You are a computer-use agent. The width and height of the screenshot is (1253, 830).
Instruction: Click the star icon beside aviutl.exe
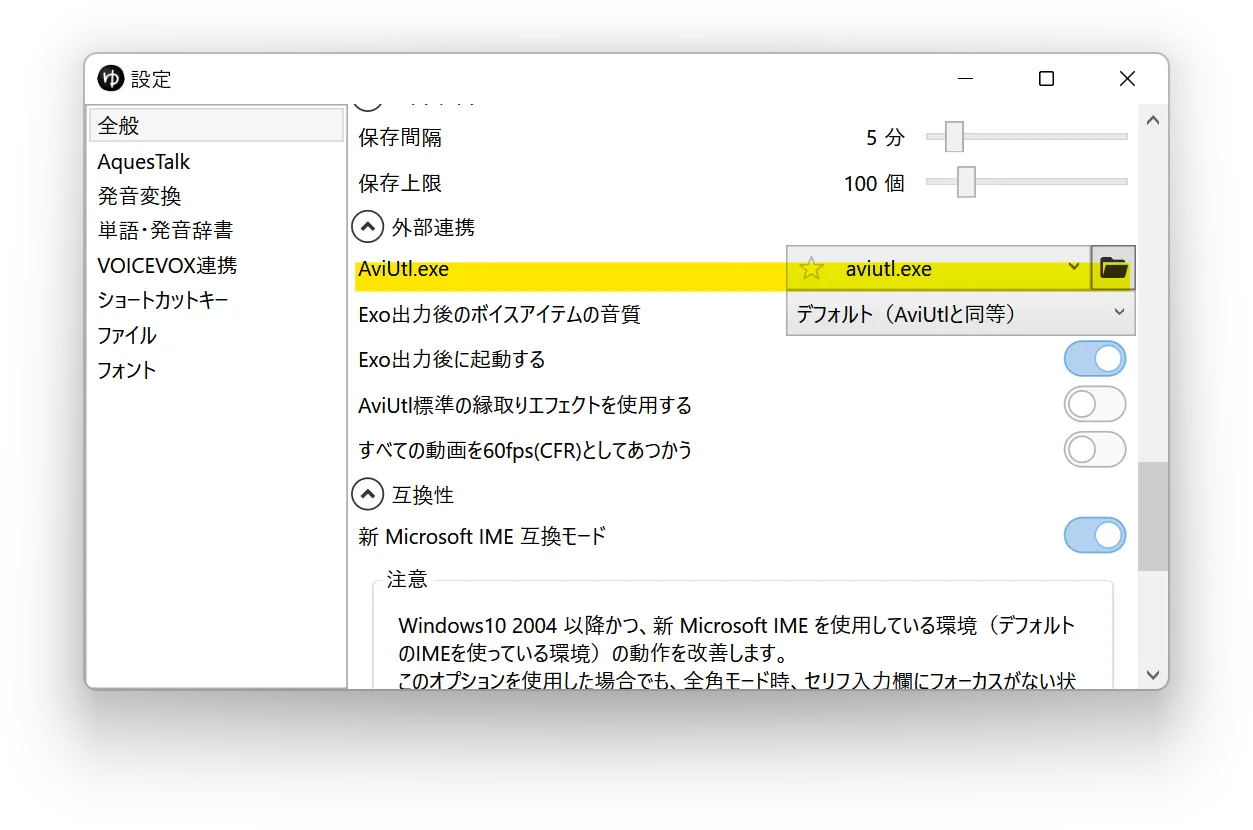pos(811,268)
